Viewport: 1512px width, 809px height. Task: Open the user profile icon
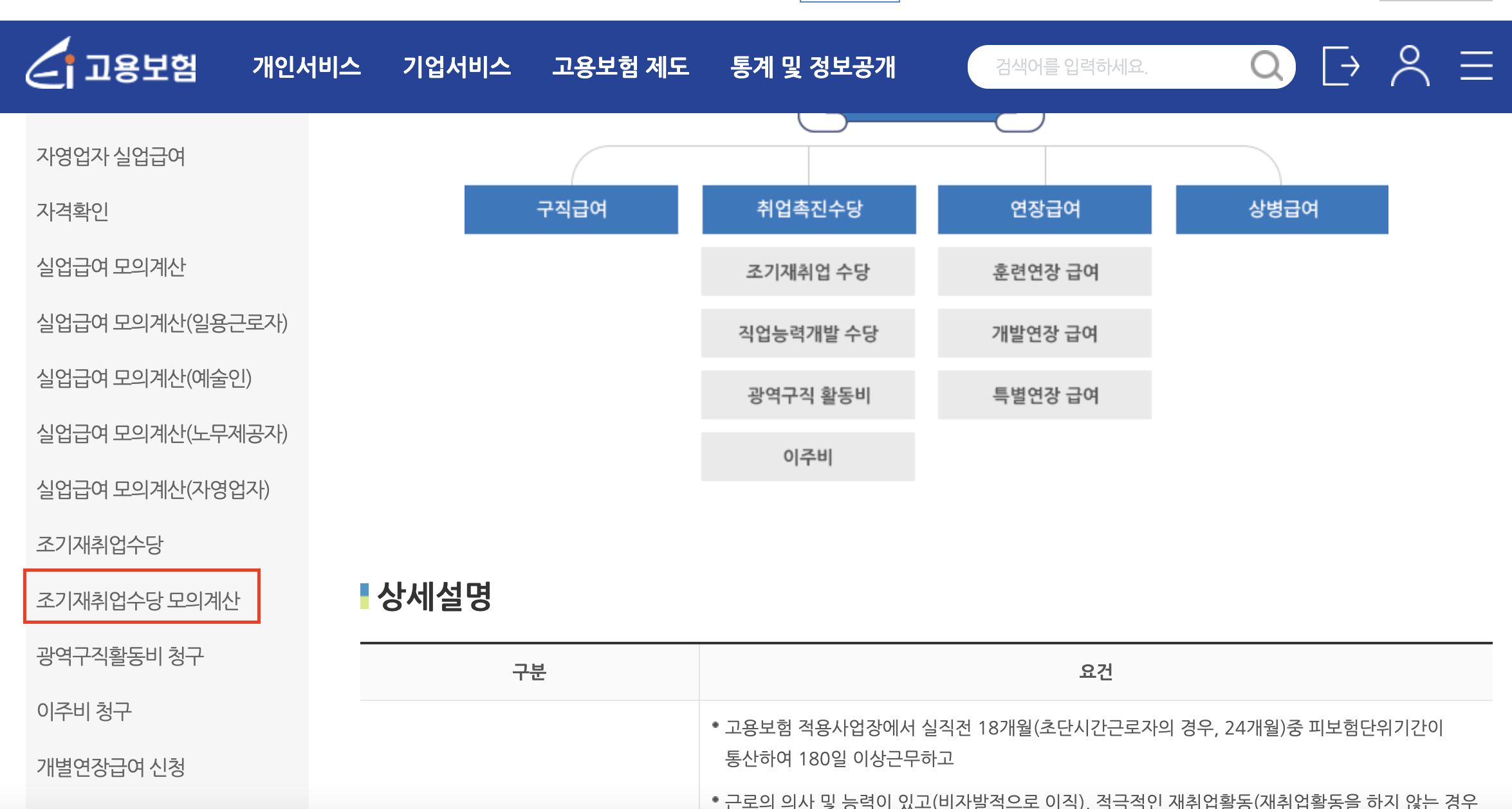[1410, 66]
